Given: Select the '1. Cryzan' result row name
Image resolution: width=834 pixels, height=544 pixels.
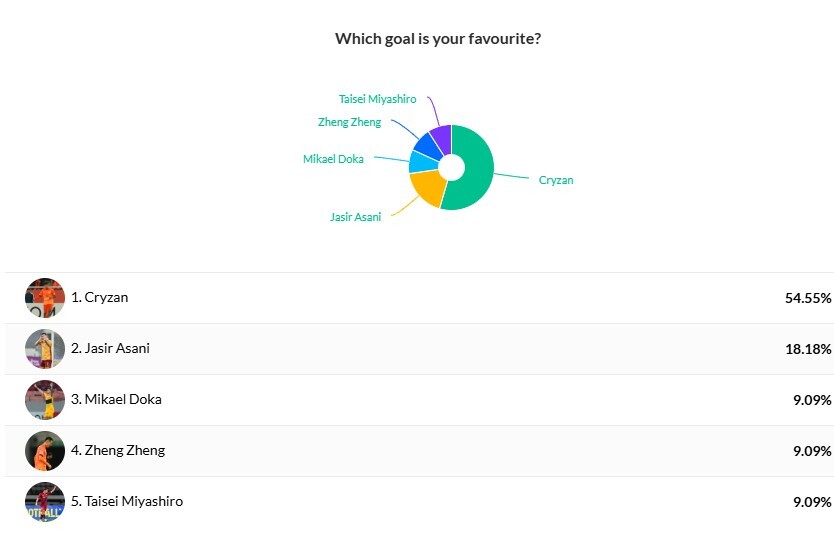Looking at the screenshot, I should tap(99, 297).
